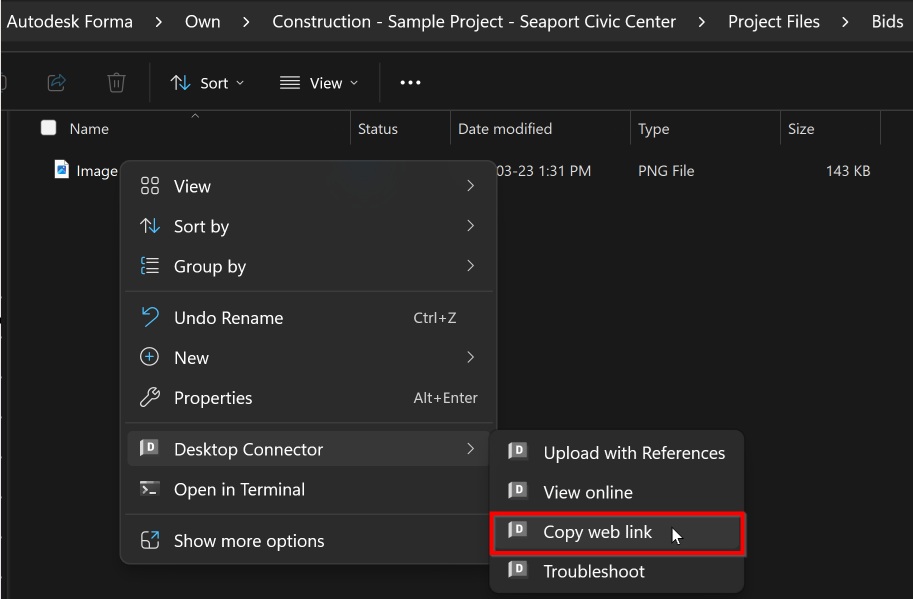Screen dimensions: 913x599
Task: Click the 143 KB size value
Action: [x=848, y=171]
